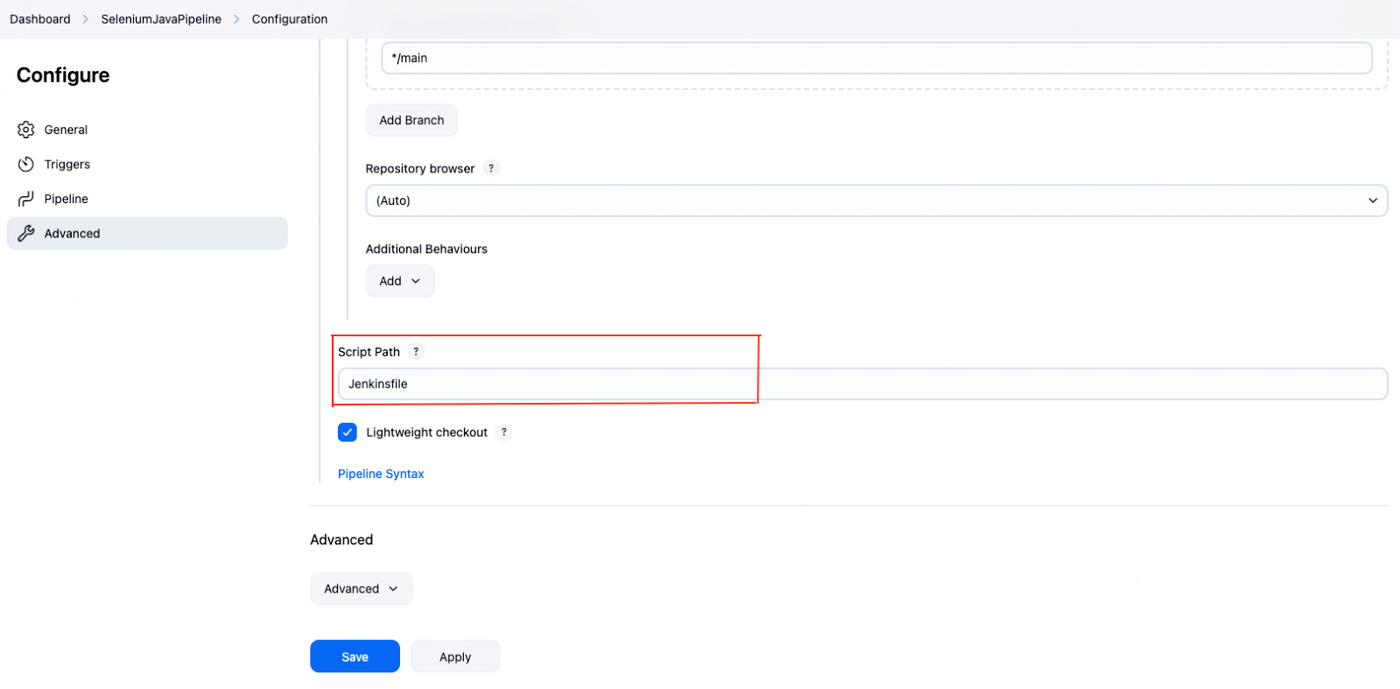This screenshot has height=689, width=1400.
Task: Focus the Script Path input field
Action: 863,384
